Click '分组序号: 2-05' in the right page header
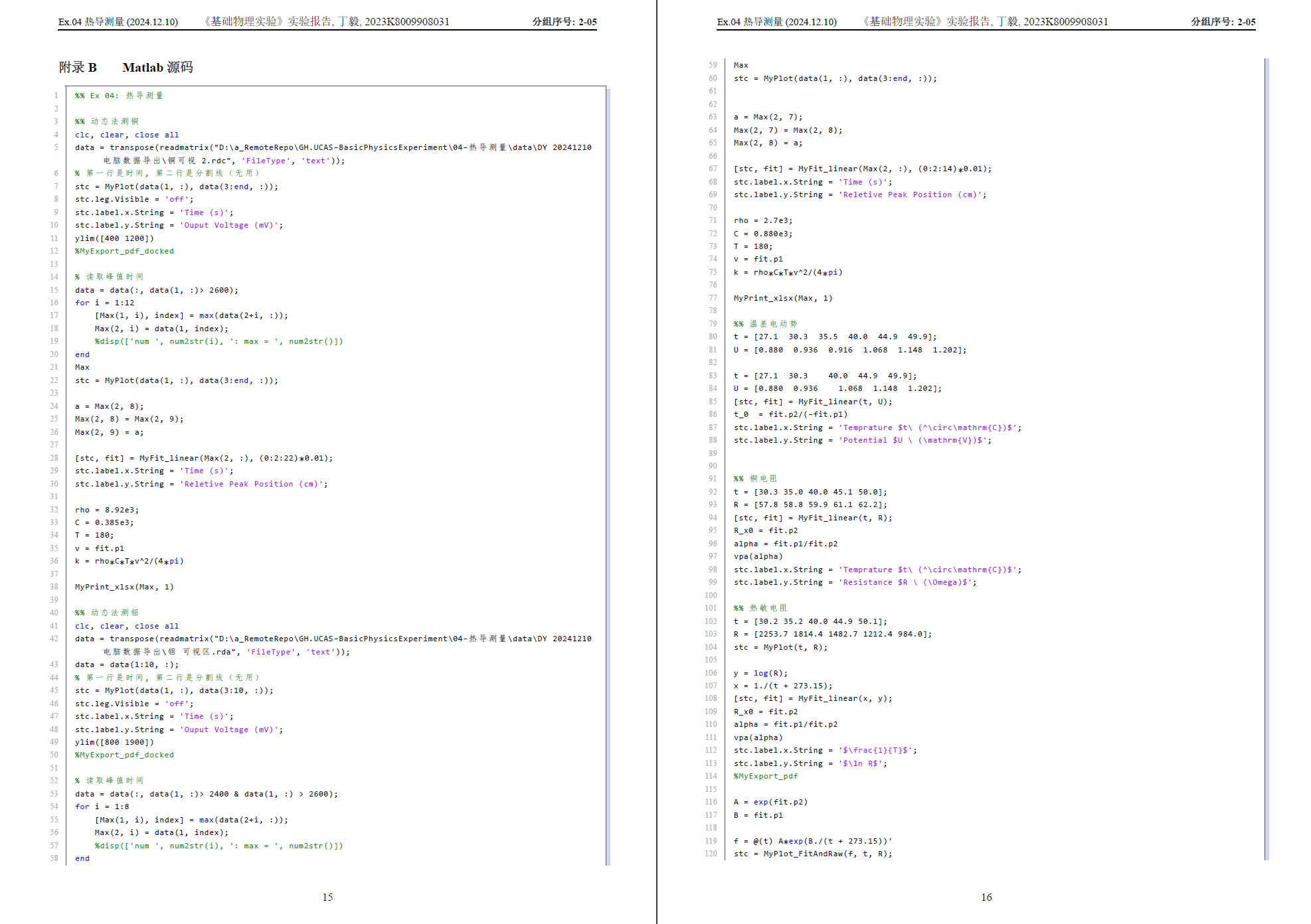 click(1223, 22)
